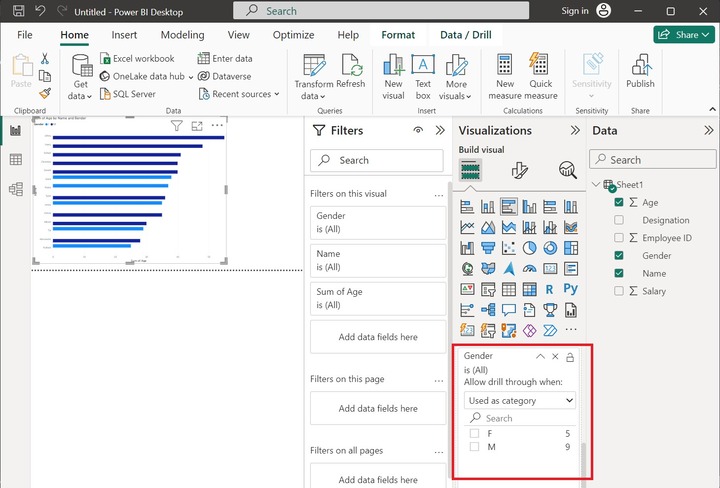Tick the F gender filter checkbox
The width and height of the screenshot is (720, 488).
474,433
